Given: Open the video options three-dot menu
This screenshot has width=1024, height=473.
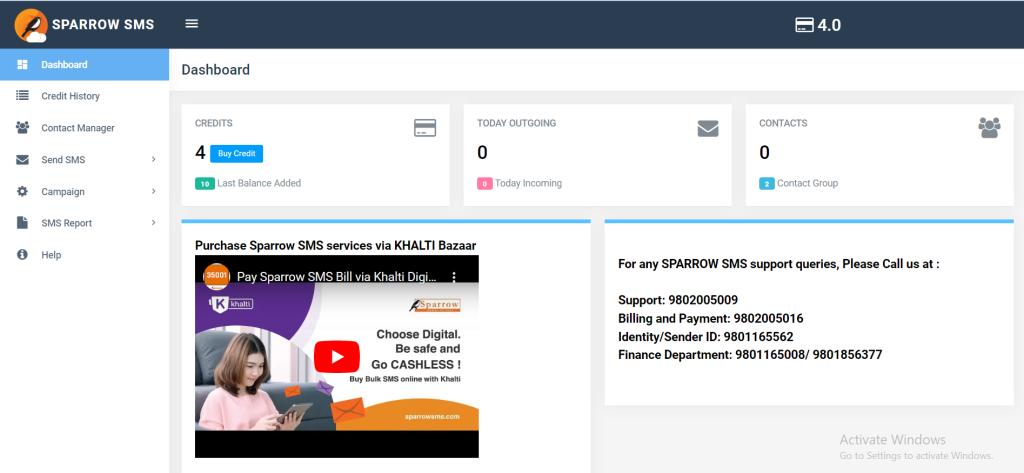Looking at the screenshot, I should coord(455,276).
